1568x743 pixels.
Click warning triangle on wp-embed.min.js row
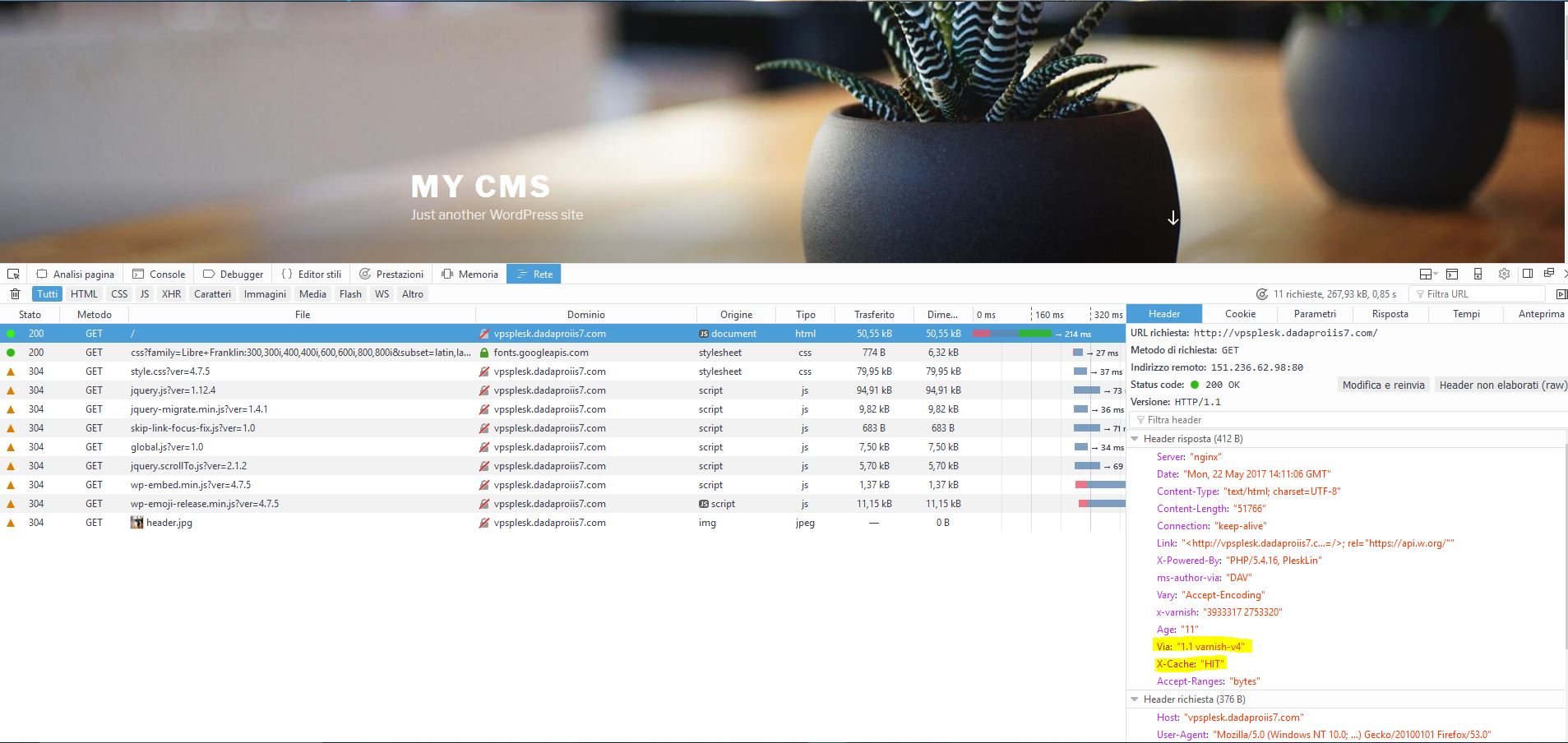tap(11, 485)
